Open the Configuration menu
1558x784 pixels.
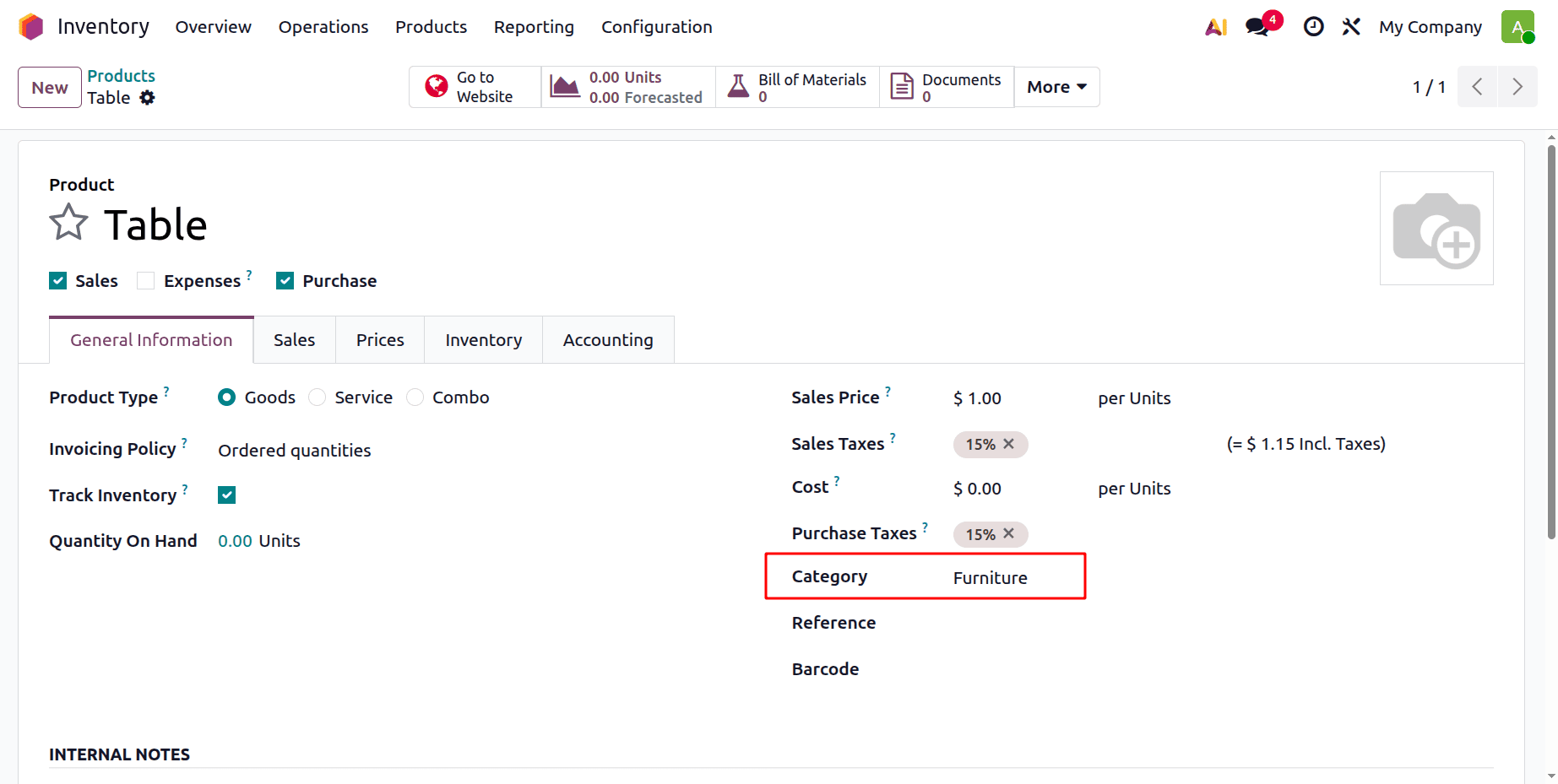pyautogui.click(x=657, y=27)
